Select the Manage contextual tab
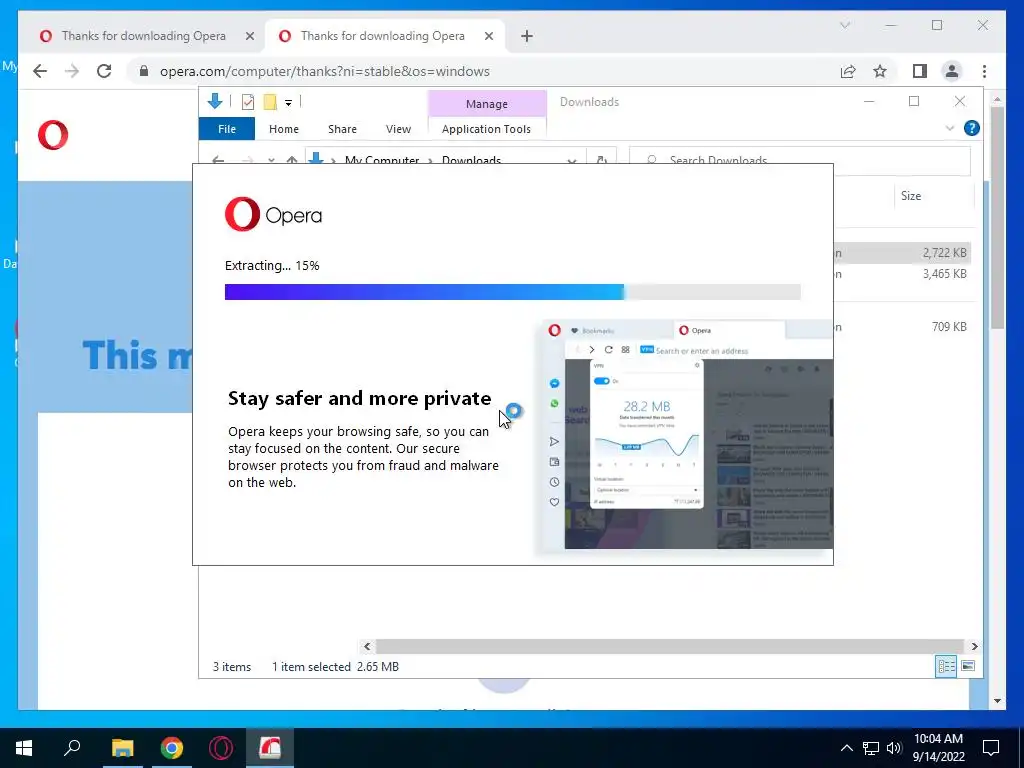 (x=487, y=104)
